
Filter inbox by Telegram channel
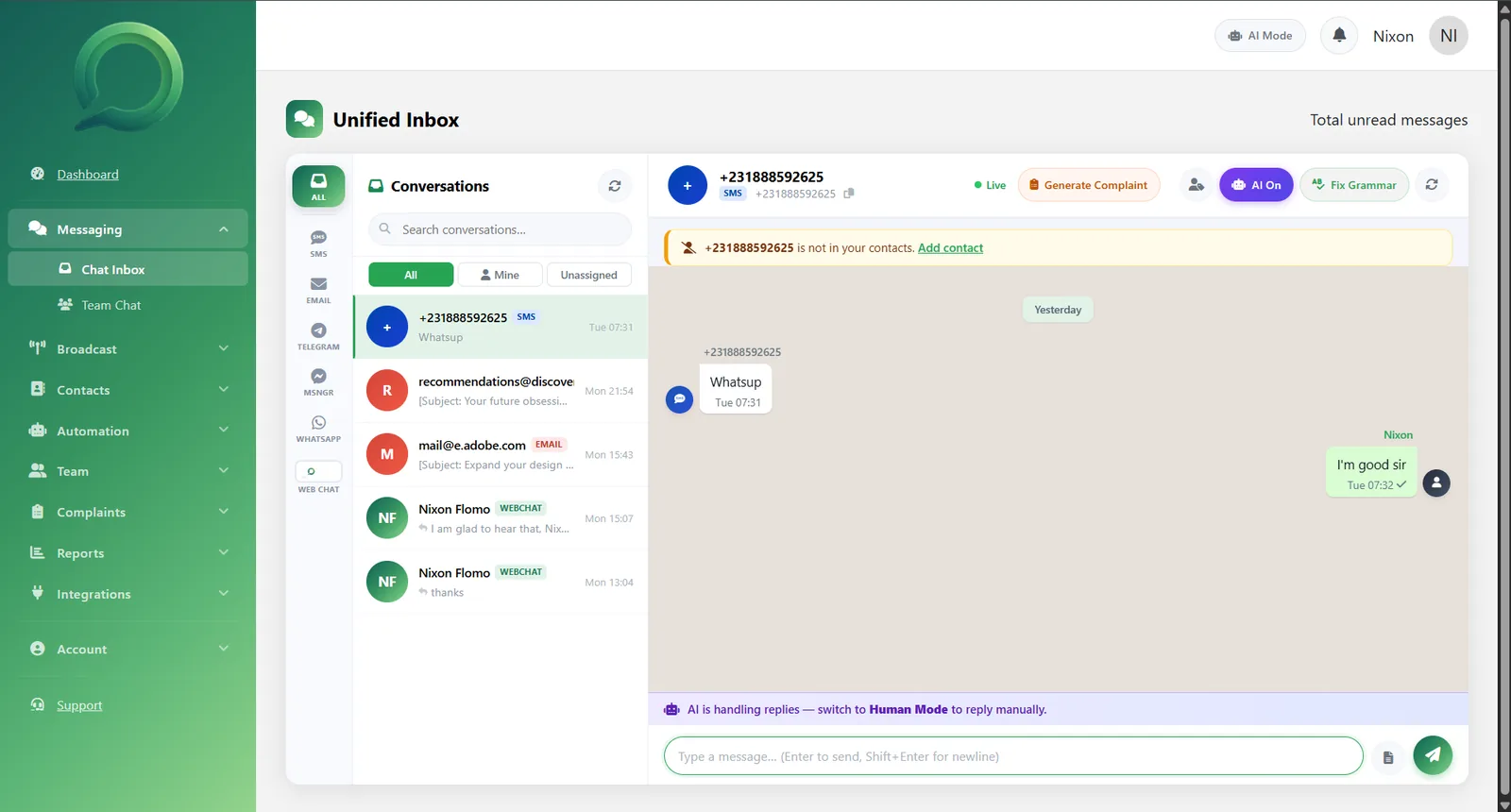coord(318,337)
